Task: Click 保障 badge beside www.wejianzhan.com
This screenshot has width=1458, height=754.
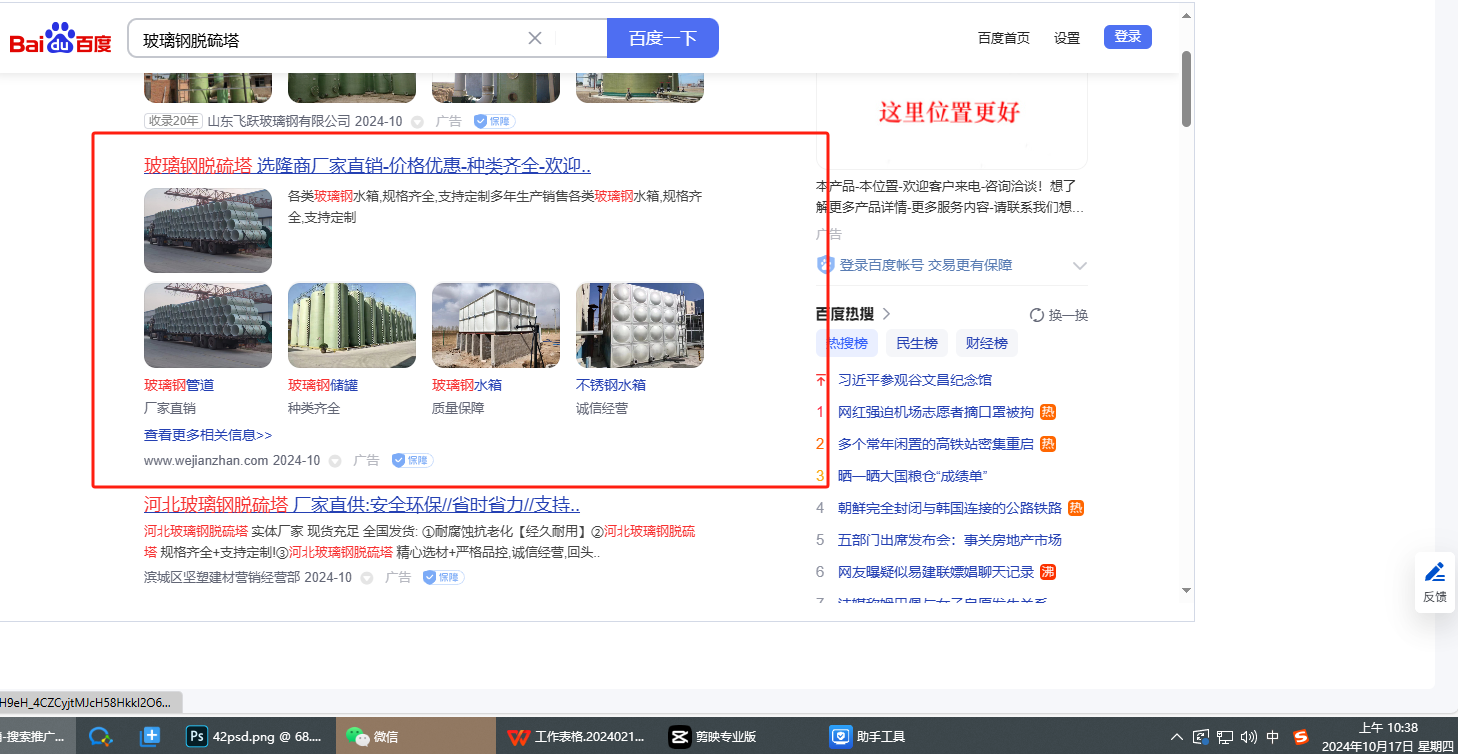Action: pos(412,461)
